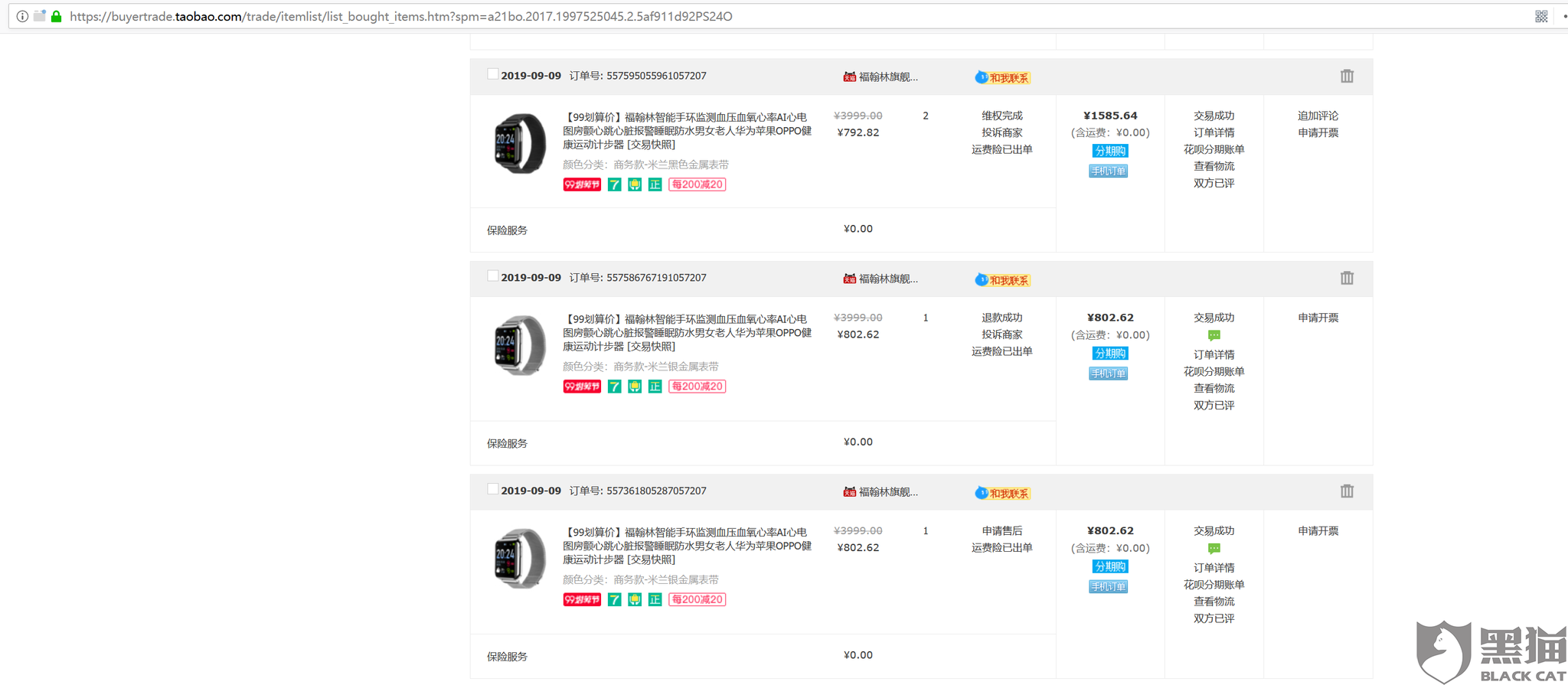Click 申请售后 in order 557361805287057207
This screenshot has width=1568, height=685.
click(x=1002, y=530)
